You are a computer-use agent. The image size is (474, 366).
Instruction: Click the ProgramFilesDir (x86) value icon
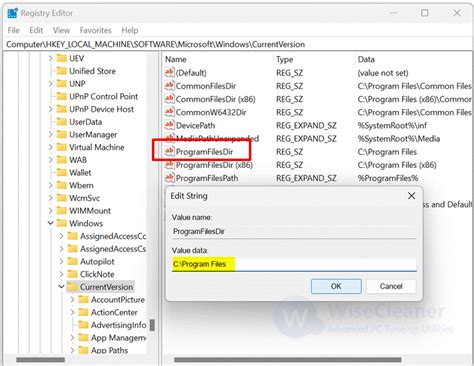[169, 165]
